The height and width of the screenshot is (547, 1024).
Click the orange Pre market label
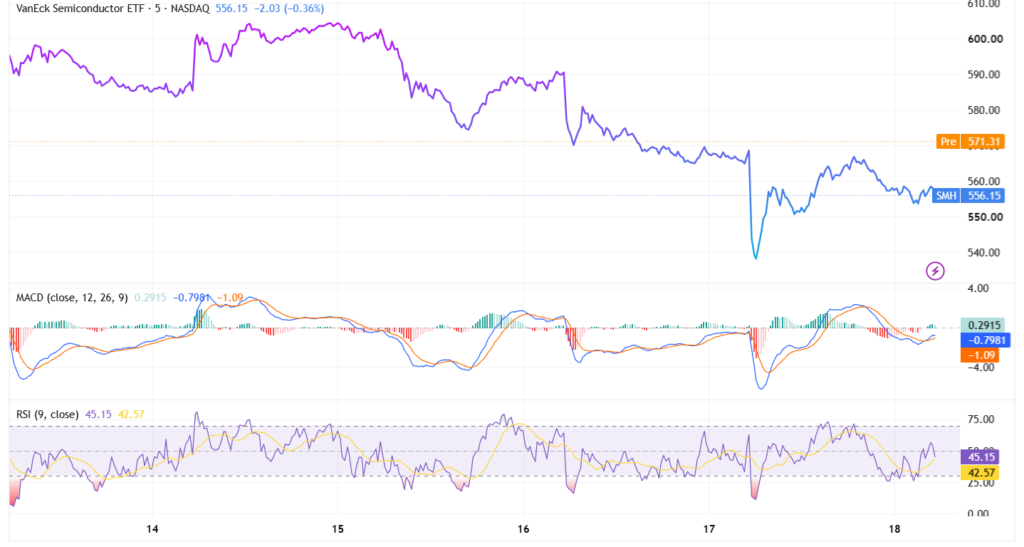pos(970,142)
